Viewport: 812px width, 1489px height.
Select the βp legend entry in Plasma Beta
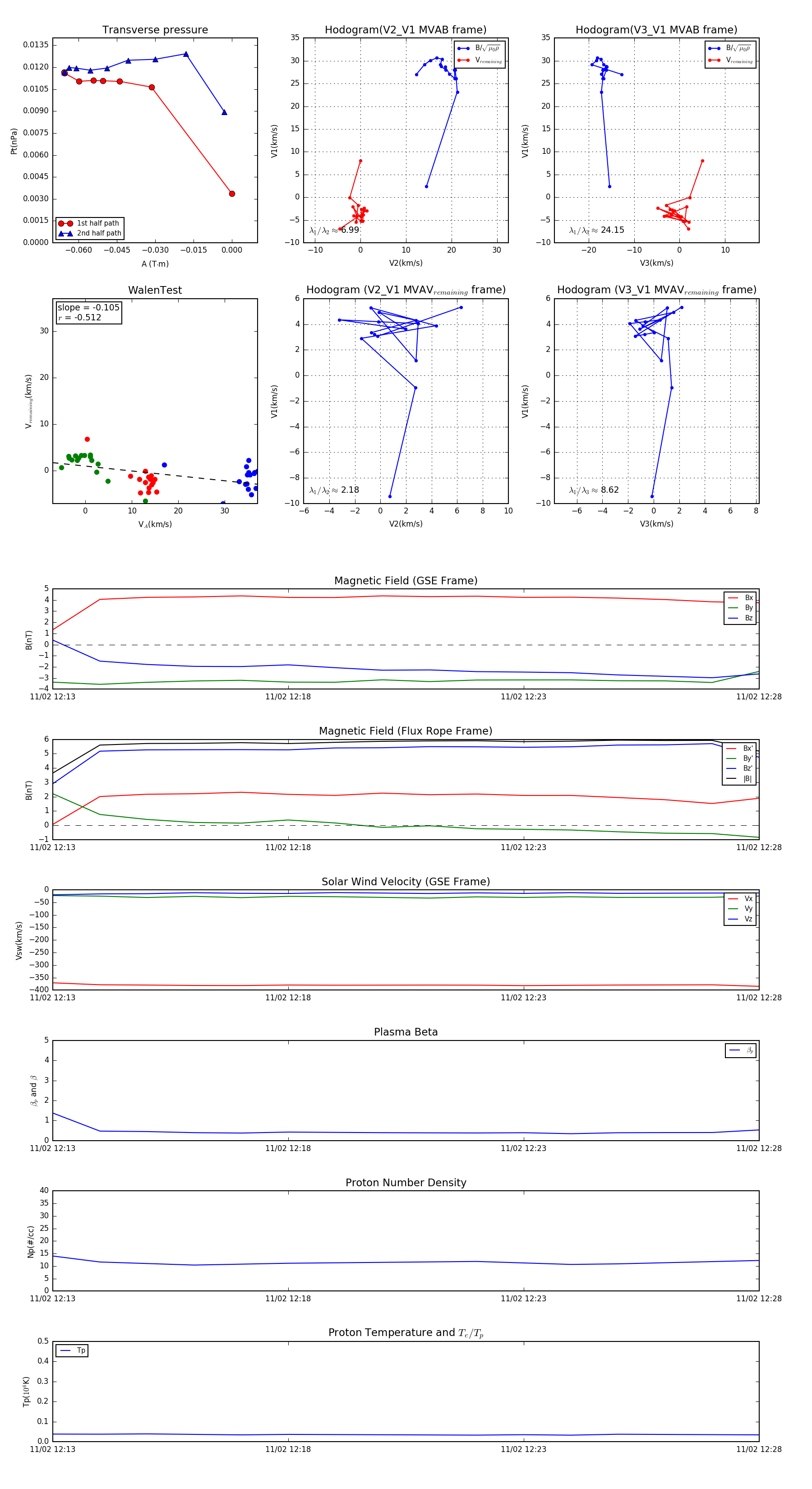point(742,1050)
